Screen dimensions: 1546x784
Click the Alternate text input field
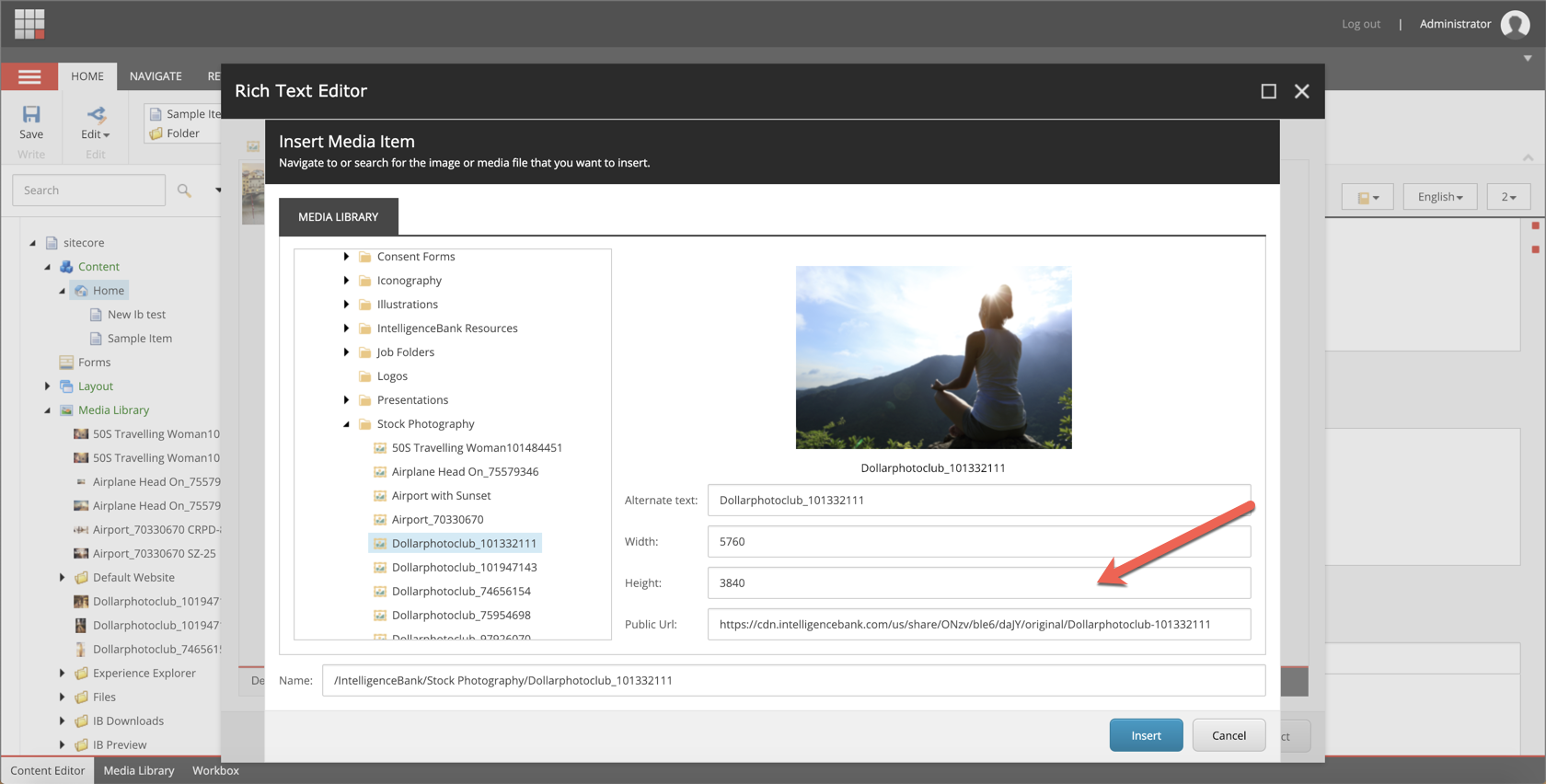978,501
